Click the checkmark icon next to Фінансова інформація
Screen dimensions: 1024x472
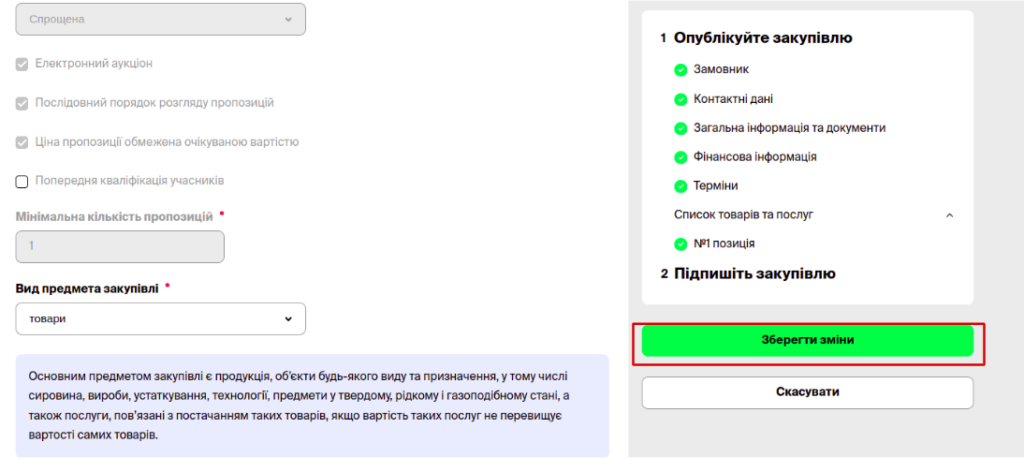pos(681,157)
